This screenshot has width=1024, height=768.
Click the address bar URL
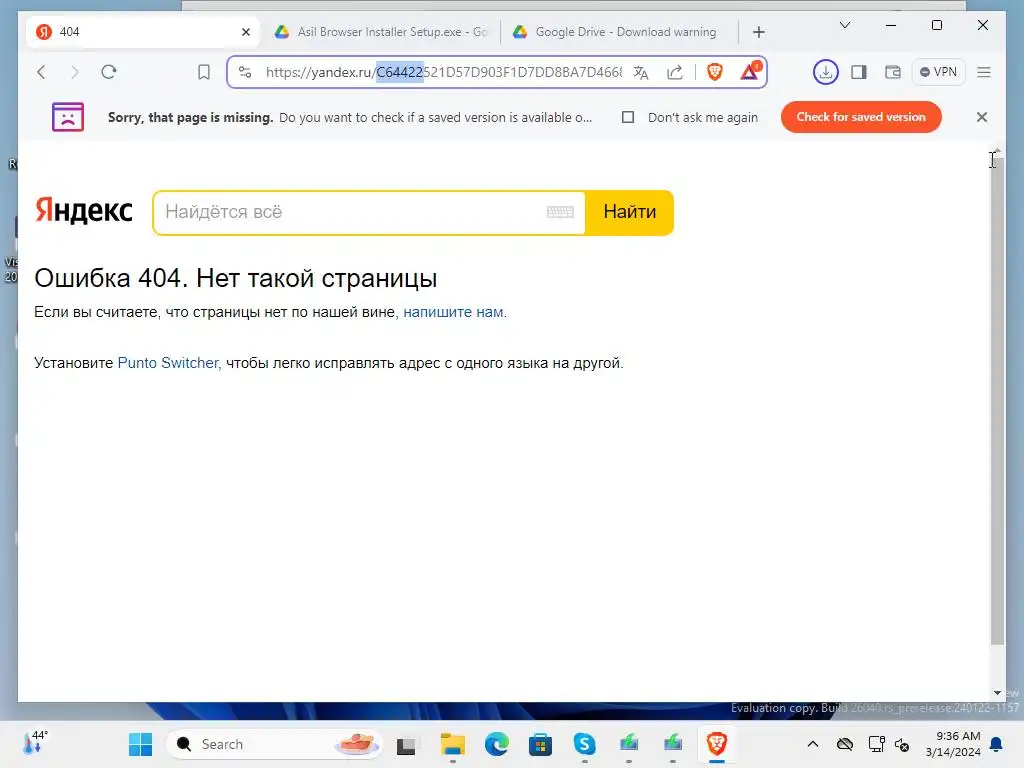pos(443,72)
